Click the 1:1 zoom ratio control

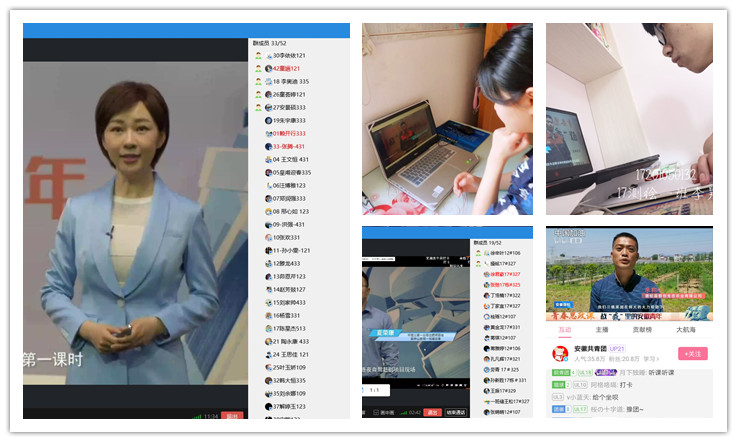click(x=375, y=390)
